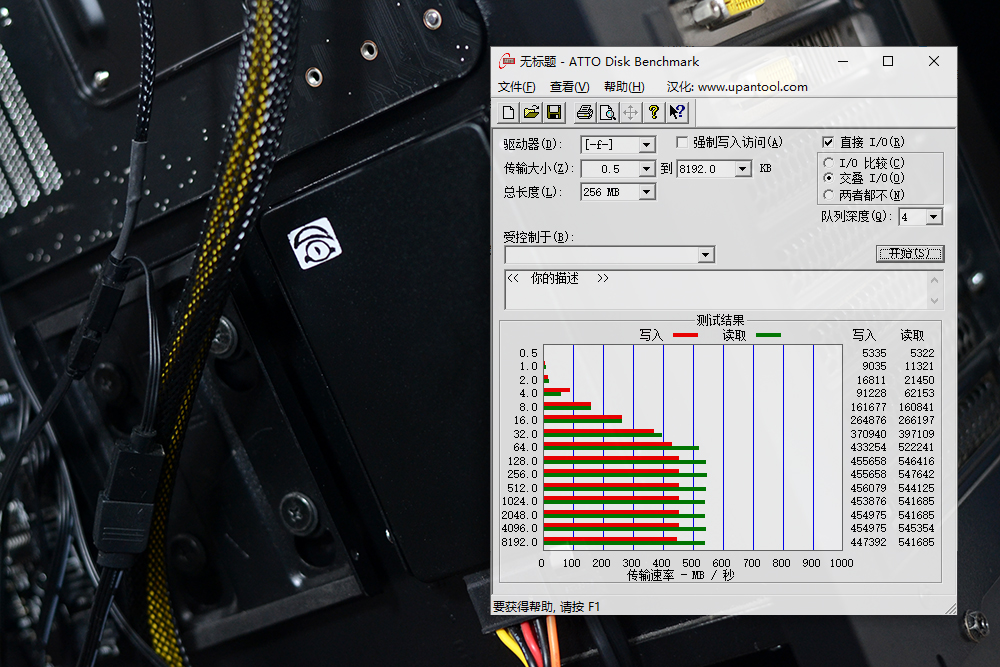The image size is (1000, 667).
Task: Open a saved benchmark file icon
Action: click(x=531, y=113)
